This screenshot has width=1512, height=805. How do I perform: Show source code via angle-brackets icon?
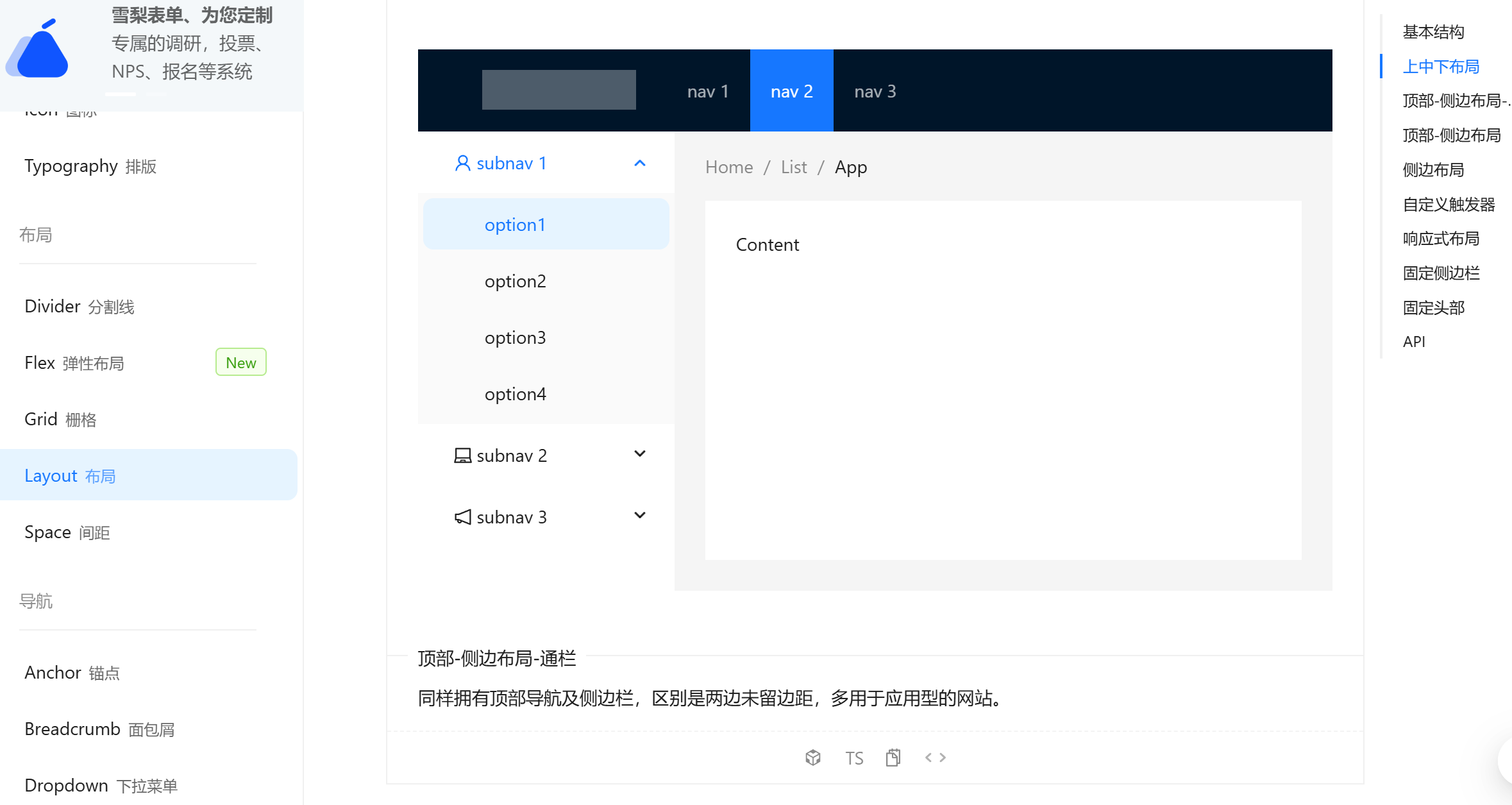[x=936, y=758]
